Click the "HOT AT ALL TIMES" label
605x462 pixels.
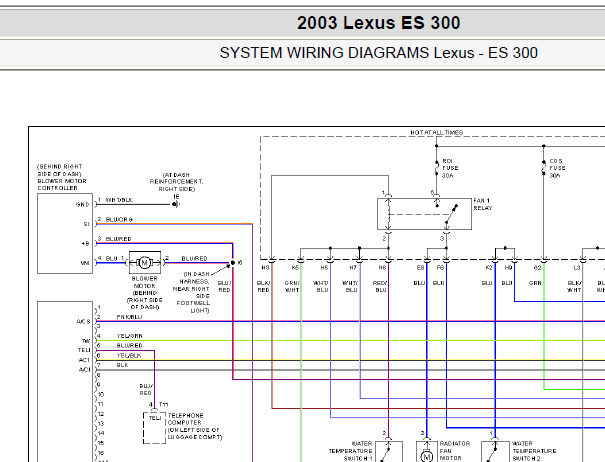point(436,132)
